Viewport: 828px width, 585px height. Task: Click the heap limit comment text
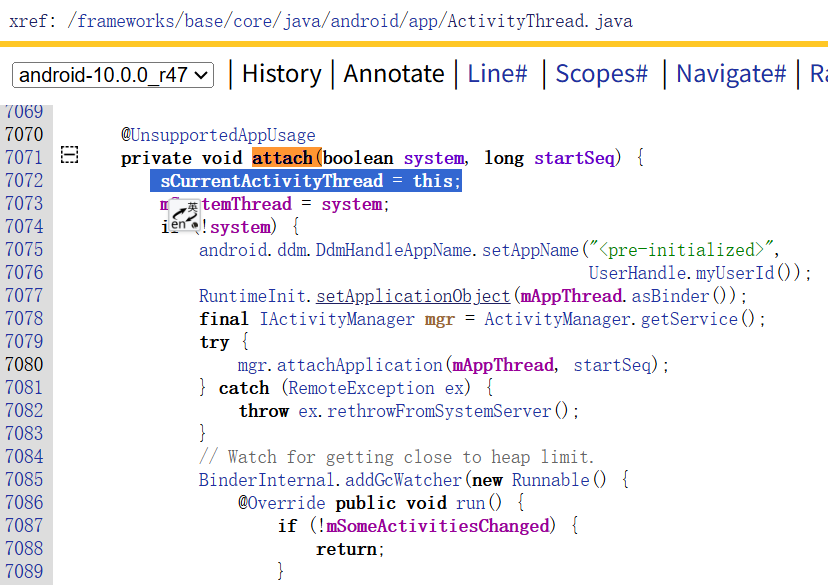(397, 457)
